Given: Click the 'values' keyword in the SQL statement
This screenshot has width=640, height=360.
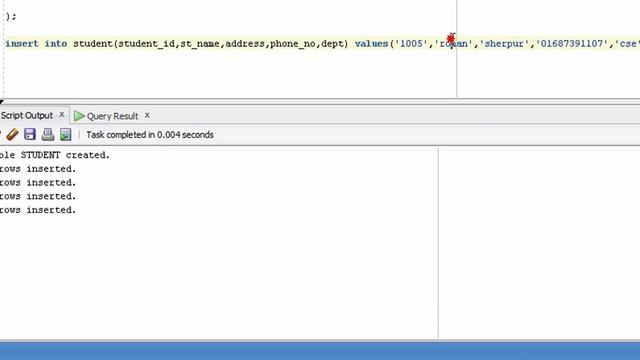Looking at the screenshot, I should click(371, 44).
